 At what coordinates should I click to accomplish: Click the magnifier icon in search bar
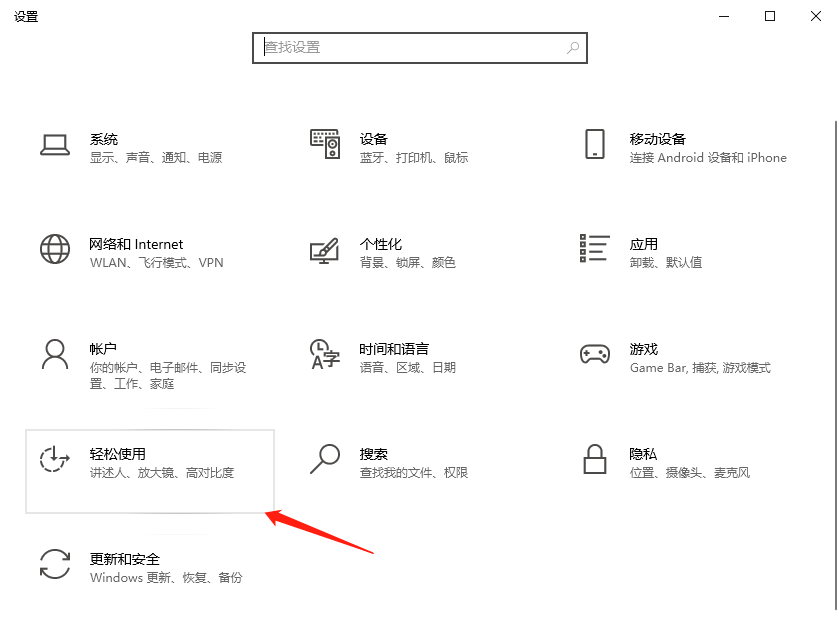[x=571, y=48]
